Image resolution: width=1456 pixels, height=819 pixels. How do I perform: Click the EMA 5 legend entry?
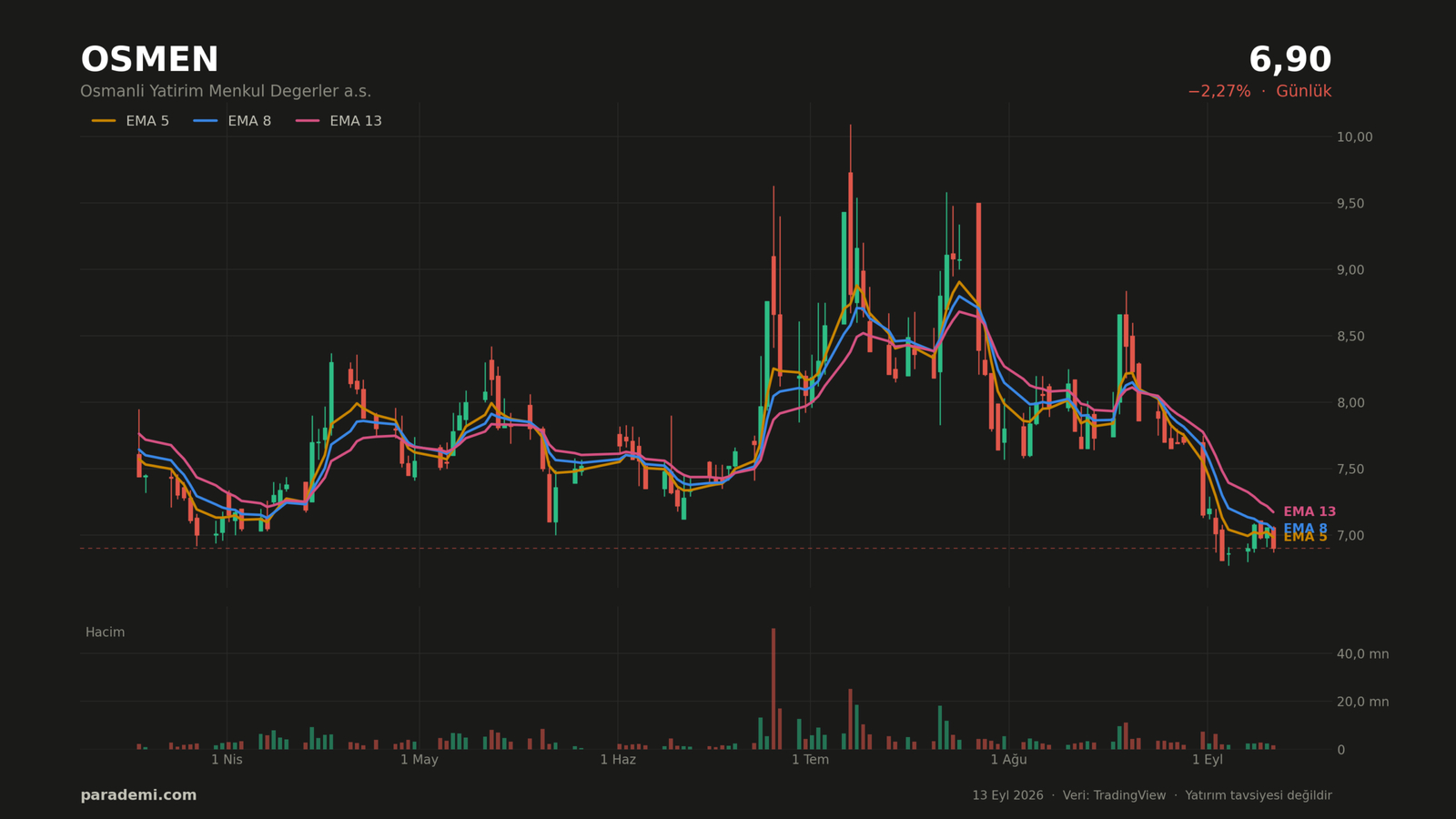pyautogui.click(x=130, y=121)
